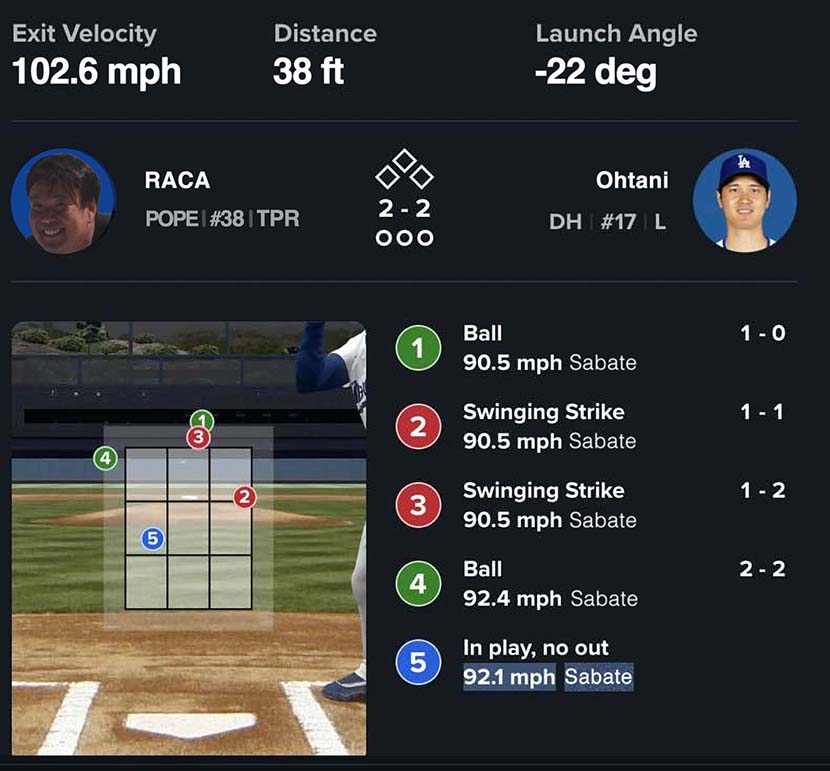Click blue pitch 5 circle in list

pyautogui.click(x=418, y=662)
